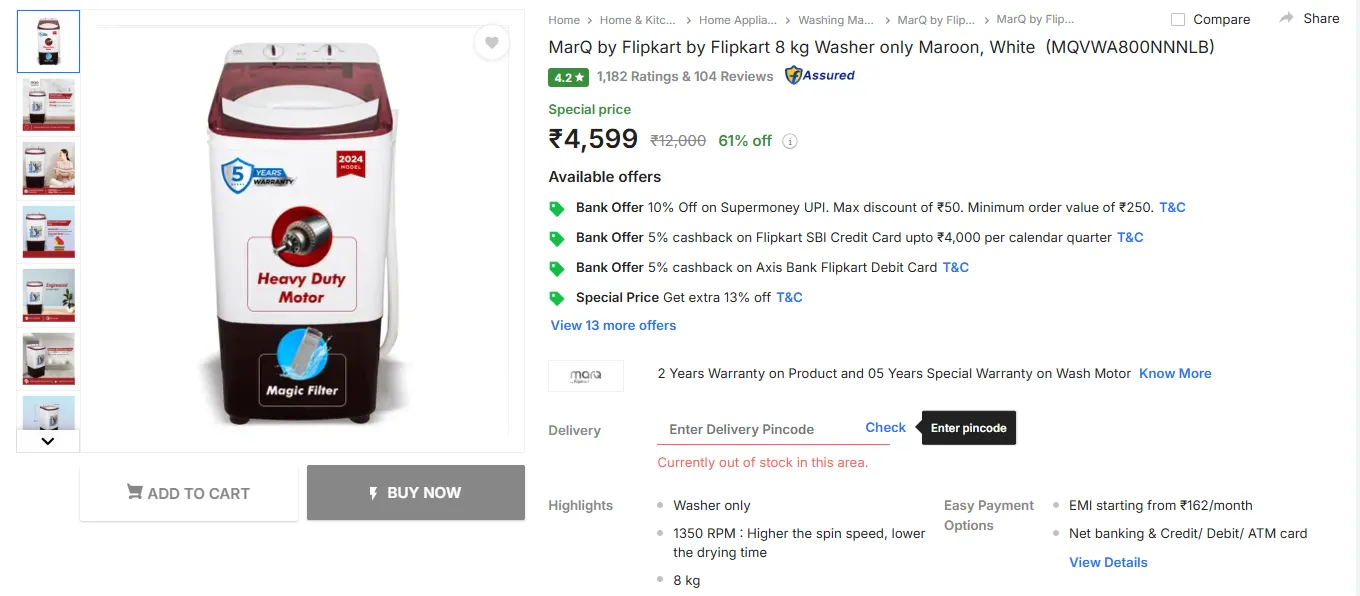The height and width of the screenshot is (596, 1360).
Task: Click Check next to the pincode field
Action: [885, 427]
